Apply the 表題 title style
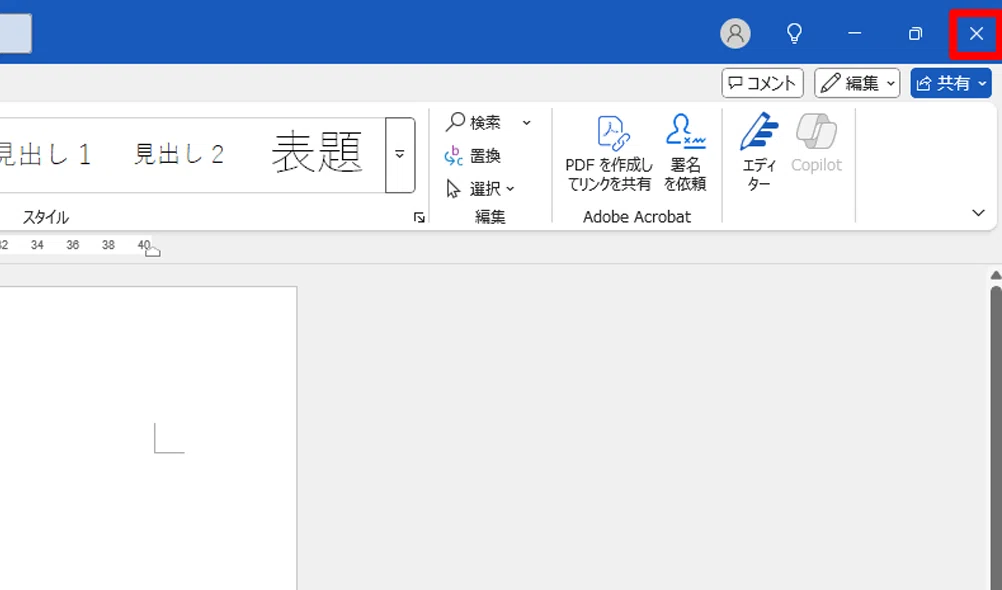This screenshot has height=590, width=1002. (x=317, y=153)
